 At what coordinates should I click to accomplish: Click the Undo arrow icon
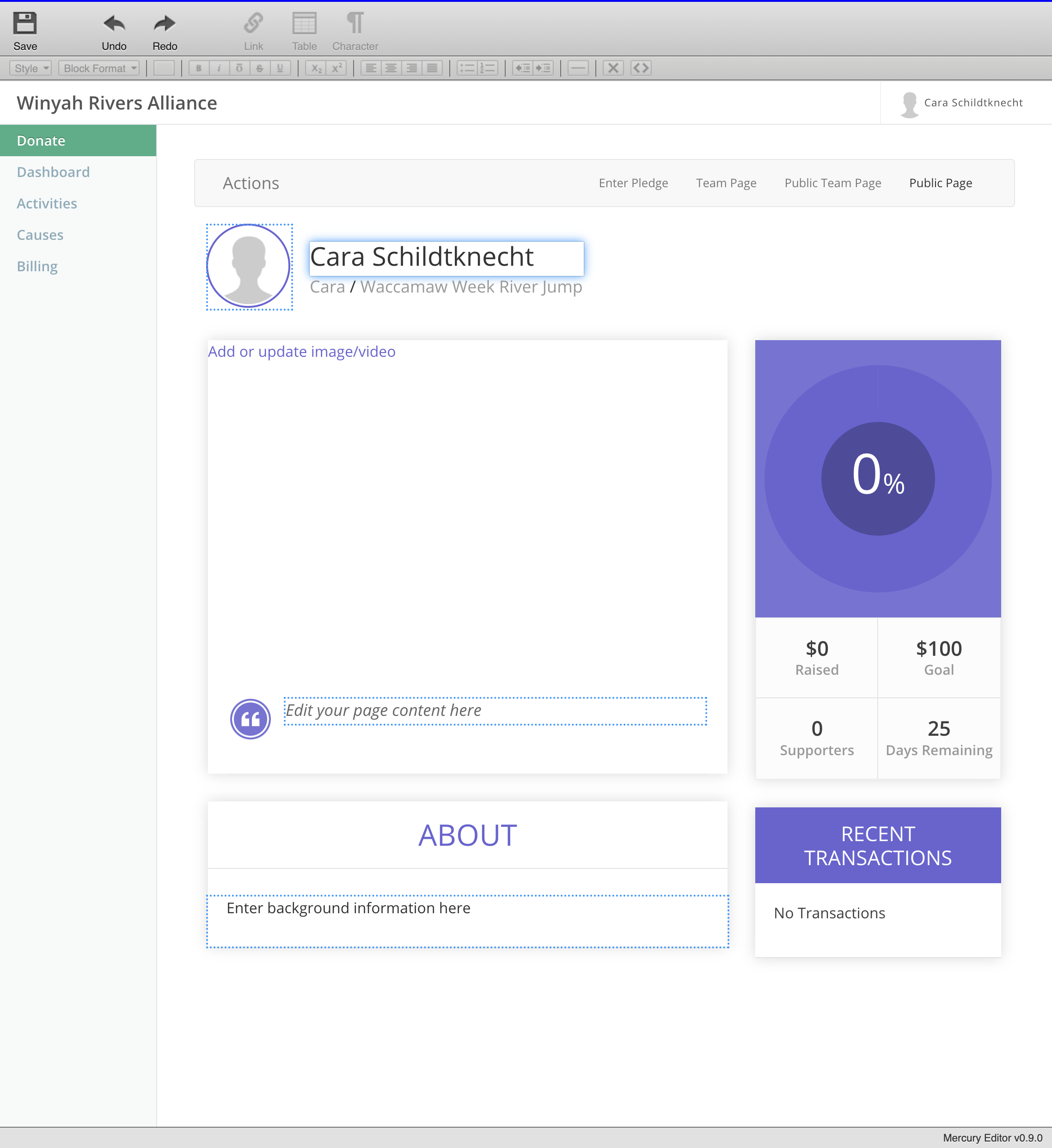[114, 24]
